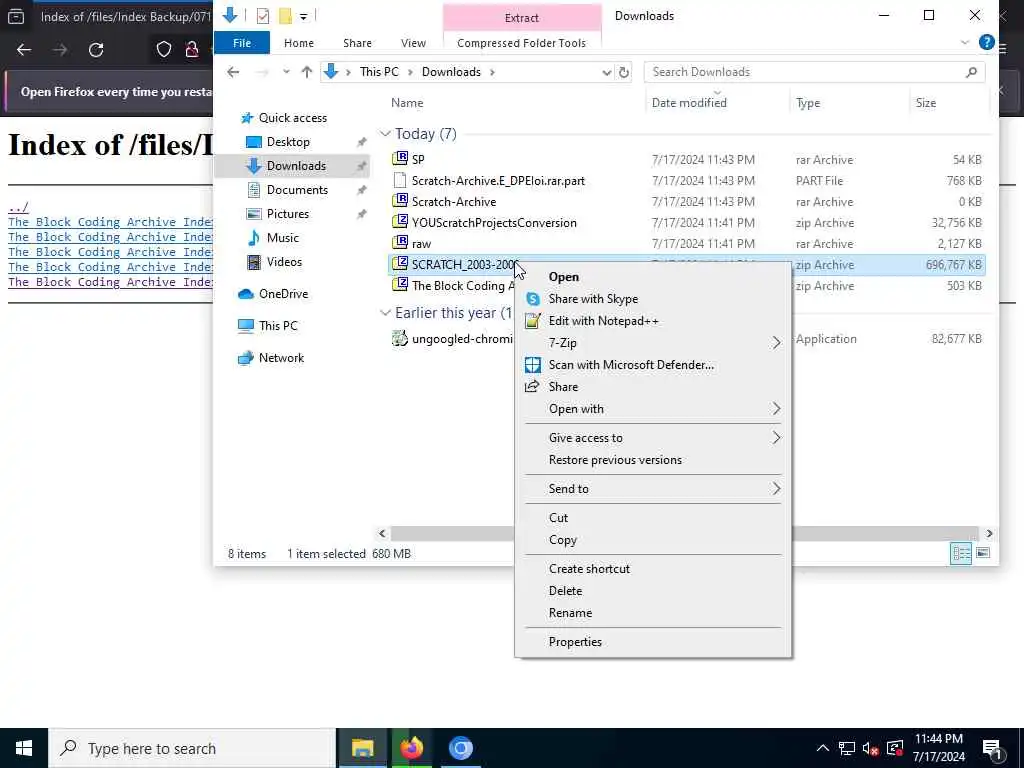The image size is (1024, 768).
Task: Click the Properties quick access toolbar icon
Action: (263, 16)
